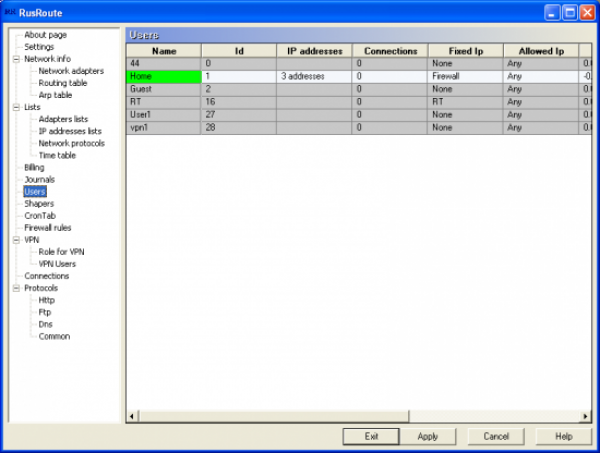Select Adapters lists item
This screenshot has height=453, width=600.
pyautogui.click(x=63, y=119)
